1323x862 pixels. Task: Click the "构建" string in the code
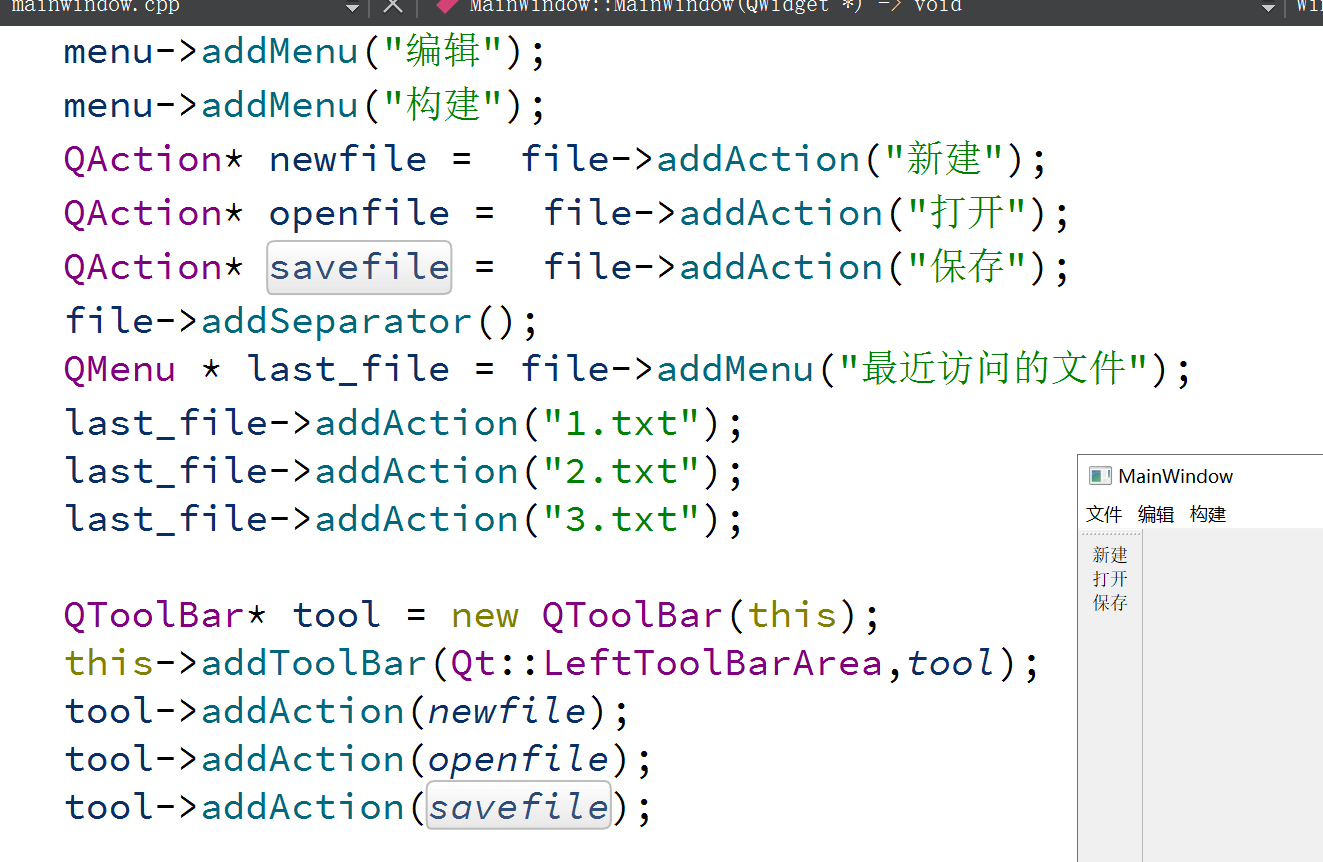pos(442,105)
